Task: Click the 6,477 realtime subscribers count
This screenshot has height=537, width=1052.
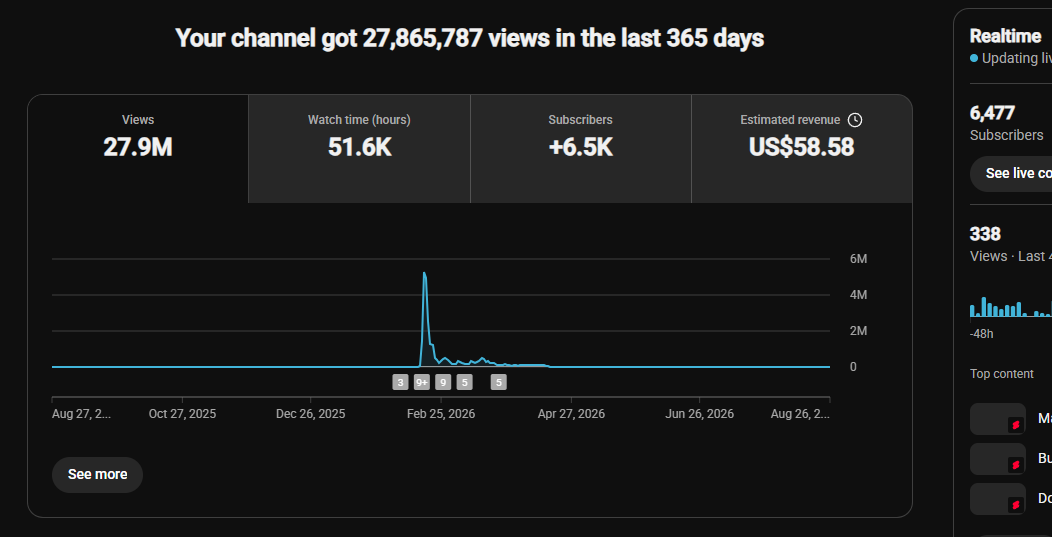Action: click(992, 113)
